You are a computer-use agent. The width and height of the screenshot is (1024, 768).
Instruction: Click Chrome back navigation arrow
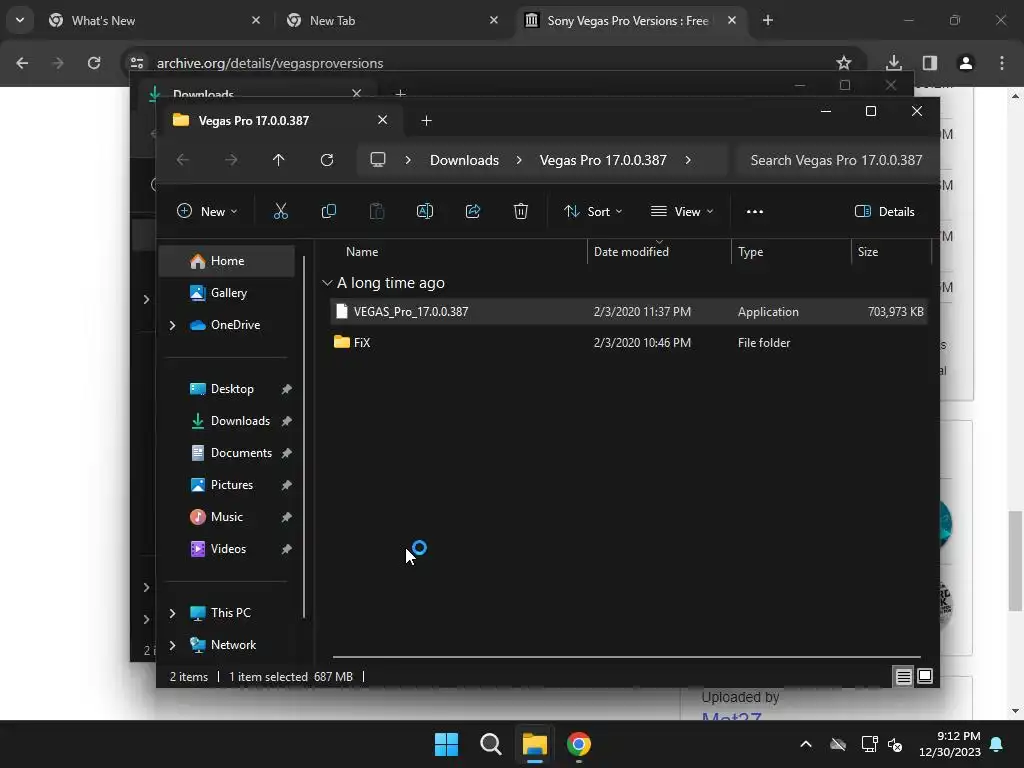22,63
